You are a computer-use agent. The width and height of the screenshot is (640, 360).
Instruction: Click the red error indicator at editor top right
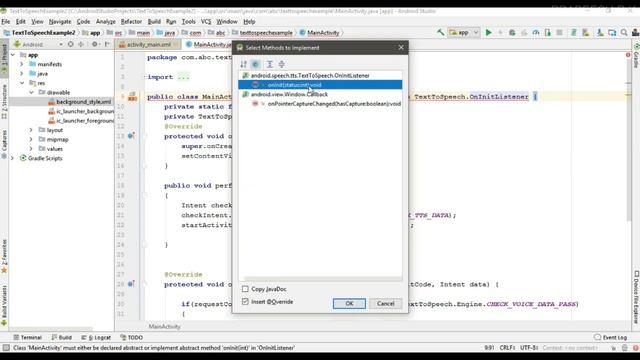click(x=628, y=55)
